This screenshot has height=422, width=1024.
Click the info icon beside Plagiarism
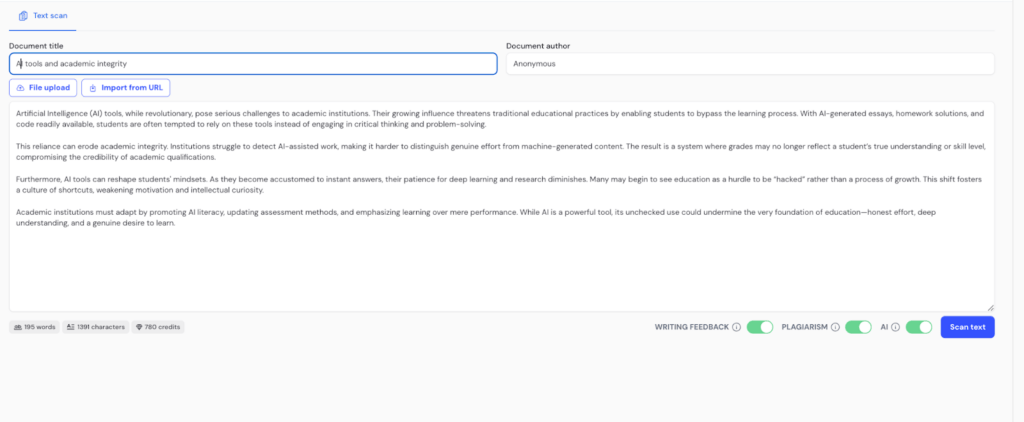click(835, 327)
